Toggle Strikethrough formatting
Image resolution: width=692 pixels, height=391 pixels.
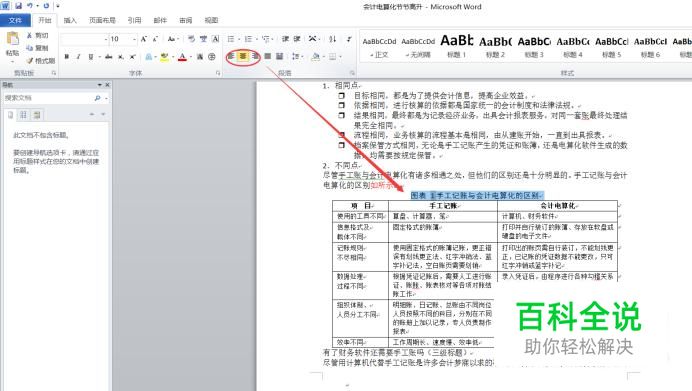click(x=109, y=56)
